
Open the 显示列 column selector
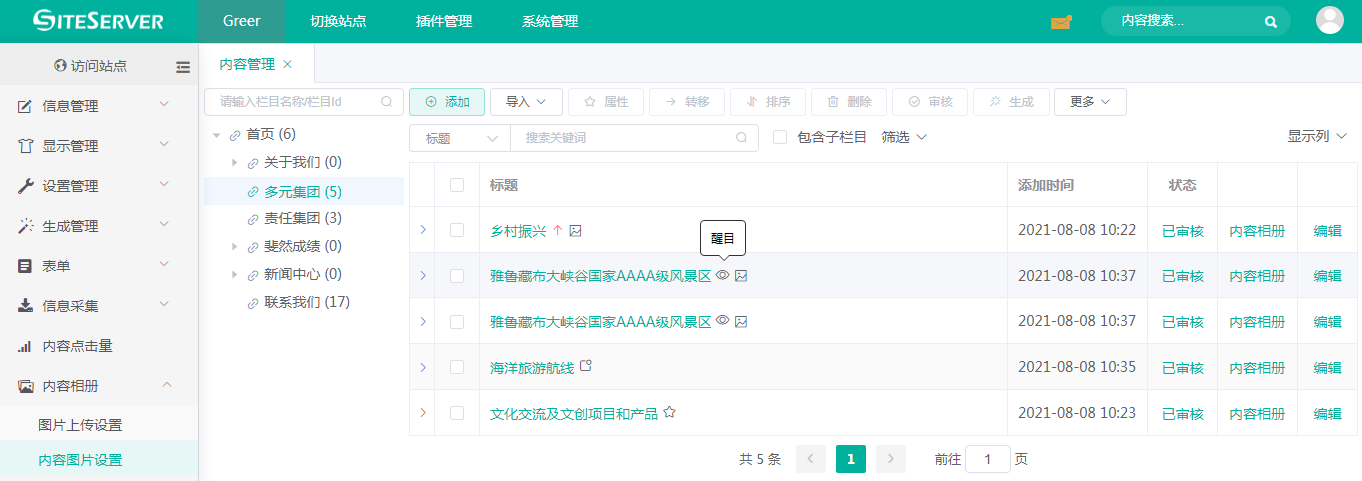click(1317, 136)
